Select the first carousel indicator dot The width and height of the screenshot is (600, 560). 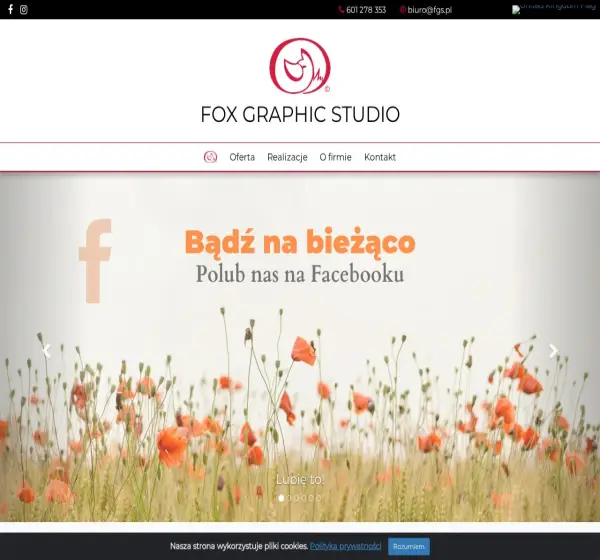[x=281, y=498]
